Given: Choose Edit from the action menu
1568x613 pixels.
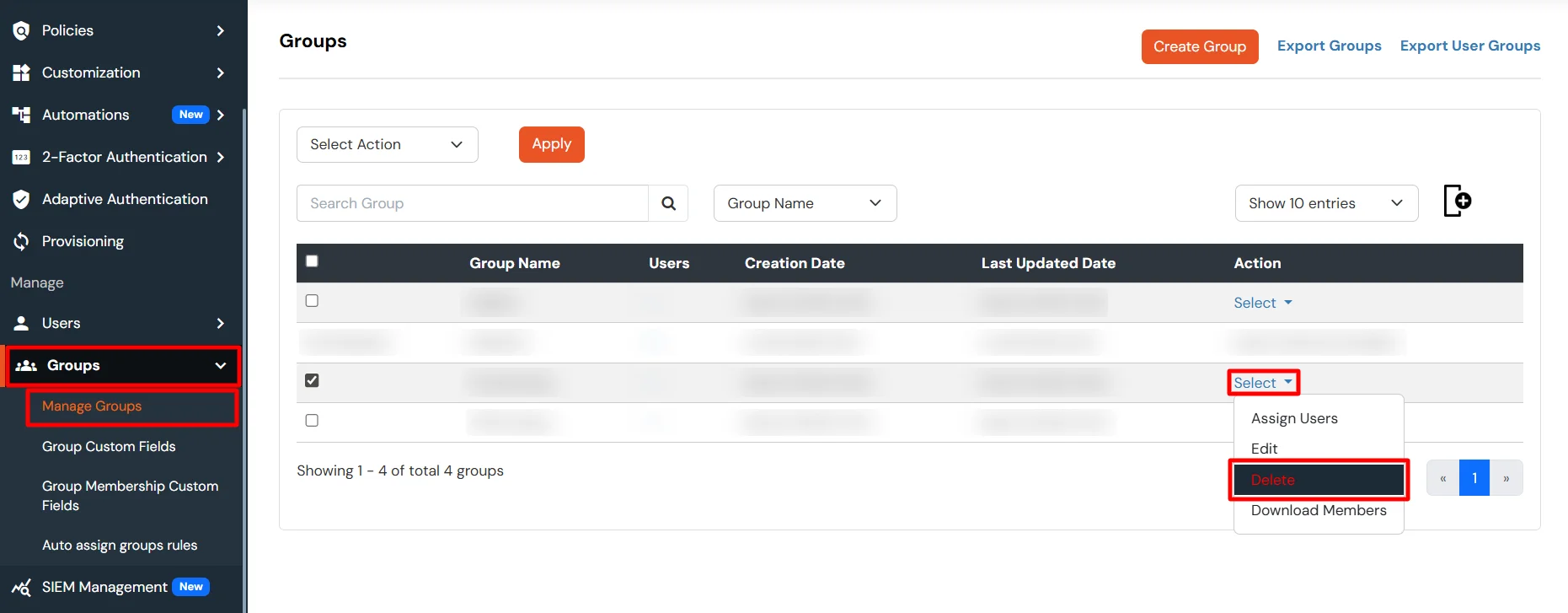Looking at the screenshot, I should click(x=1319, y=449).
